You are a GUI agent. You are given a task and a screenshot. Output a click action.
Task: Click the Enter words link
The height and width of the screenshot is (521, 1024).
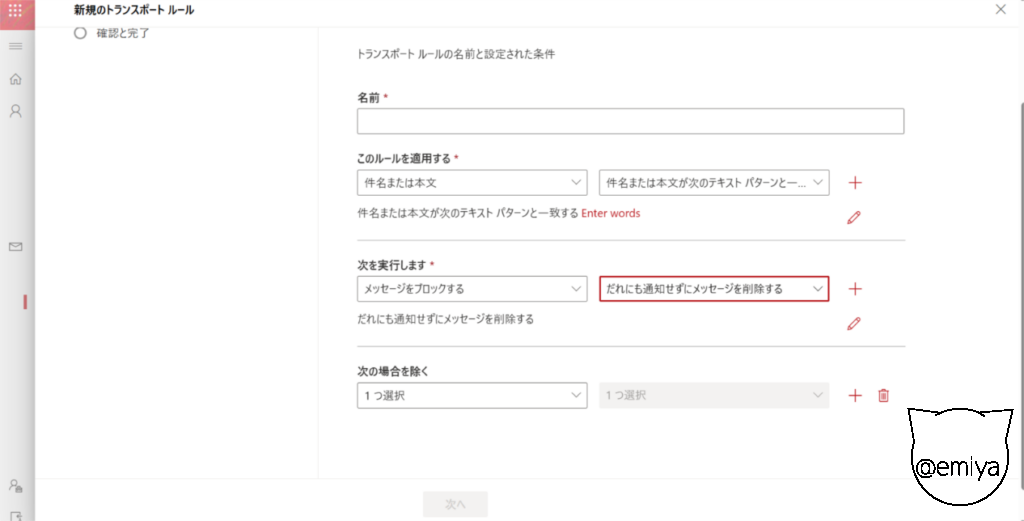tap(611, 213)
